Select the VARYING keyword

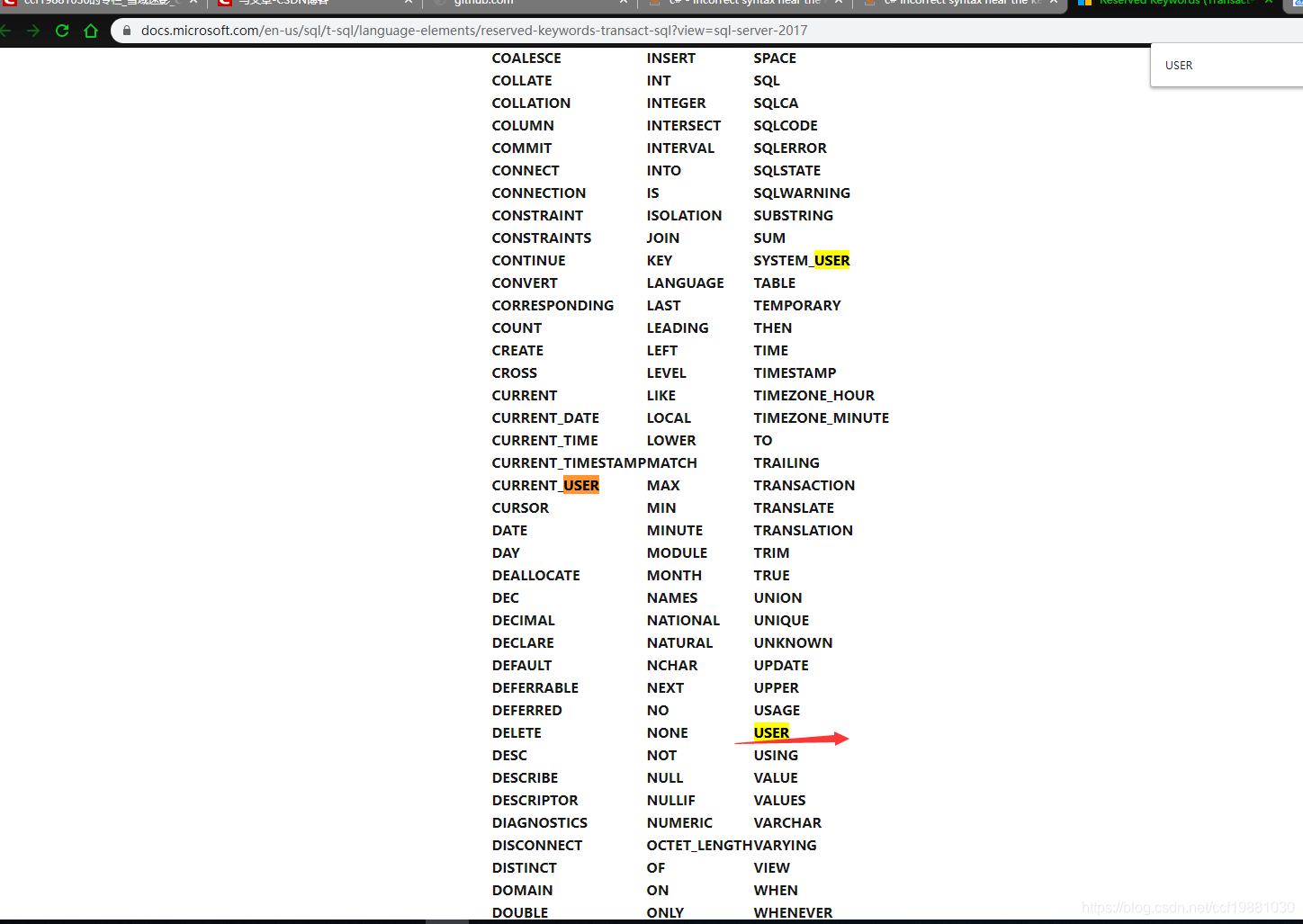pyautogui.click(x=786, y=846)
